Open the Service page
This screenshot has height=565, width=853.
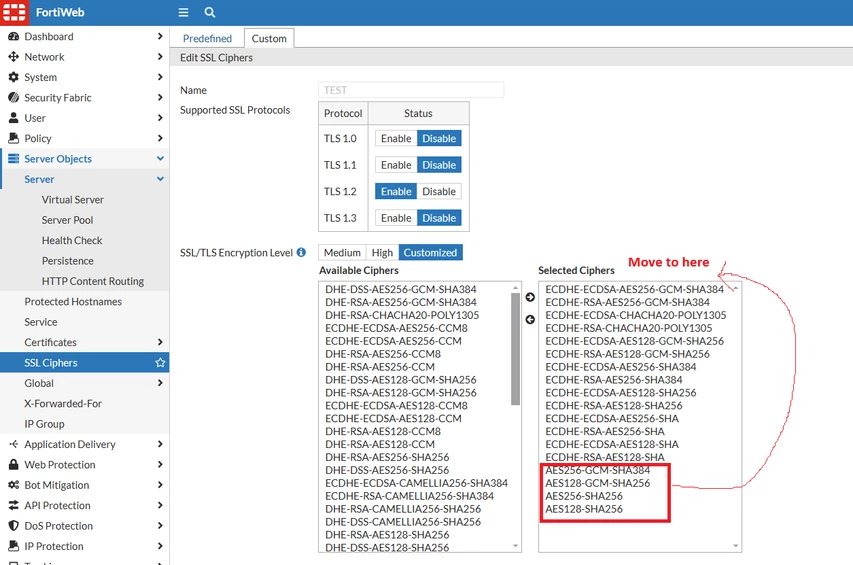(x=41, y=322)
